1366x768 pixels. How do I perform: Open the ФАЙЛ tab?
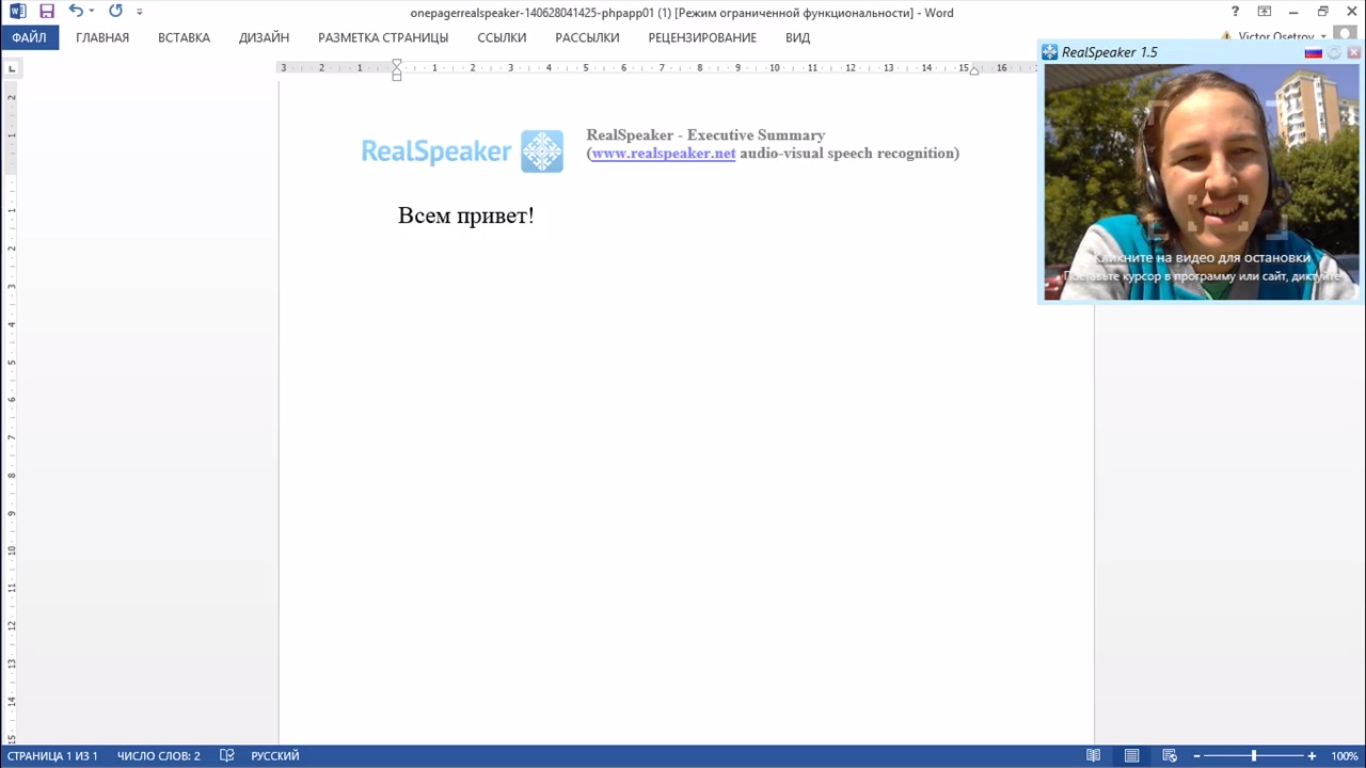tap(30, 38)
